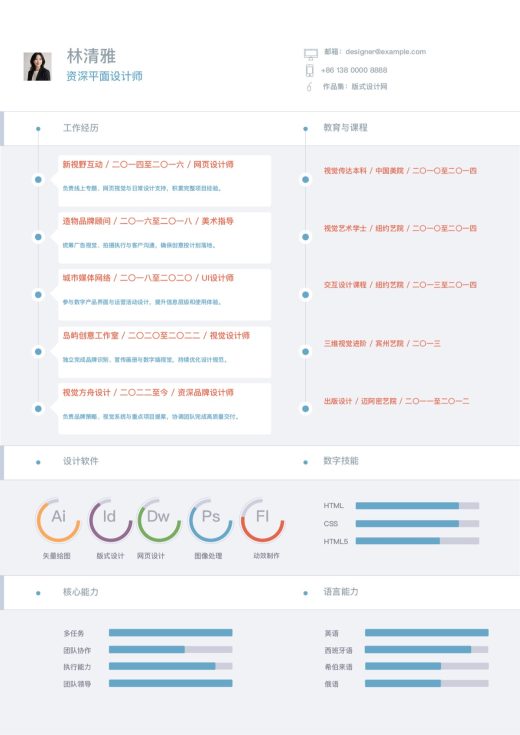This screenshot has width=520, height=735.
Task: Click timeline dot for 视觉传达本科 entry
Action: [x=306, y=180]
